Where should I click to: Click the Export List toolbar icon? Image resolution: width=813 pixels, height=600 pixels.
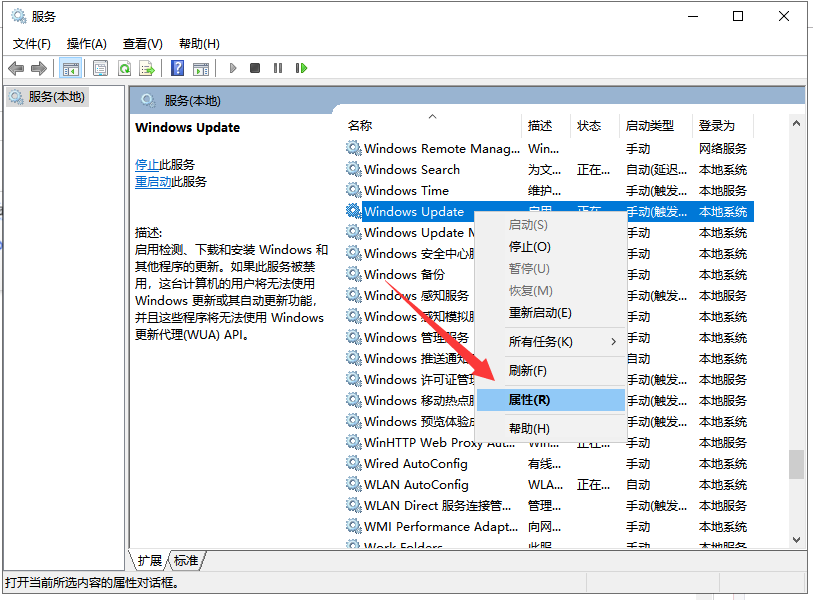tap(148, 67)
